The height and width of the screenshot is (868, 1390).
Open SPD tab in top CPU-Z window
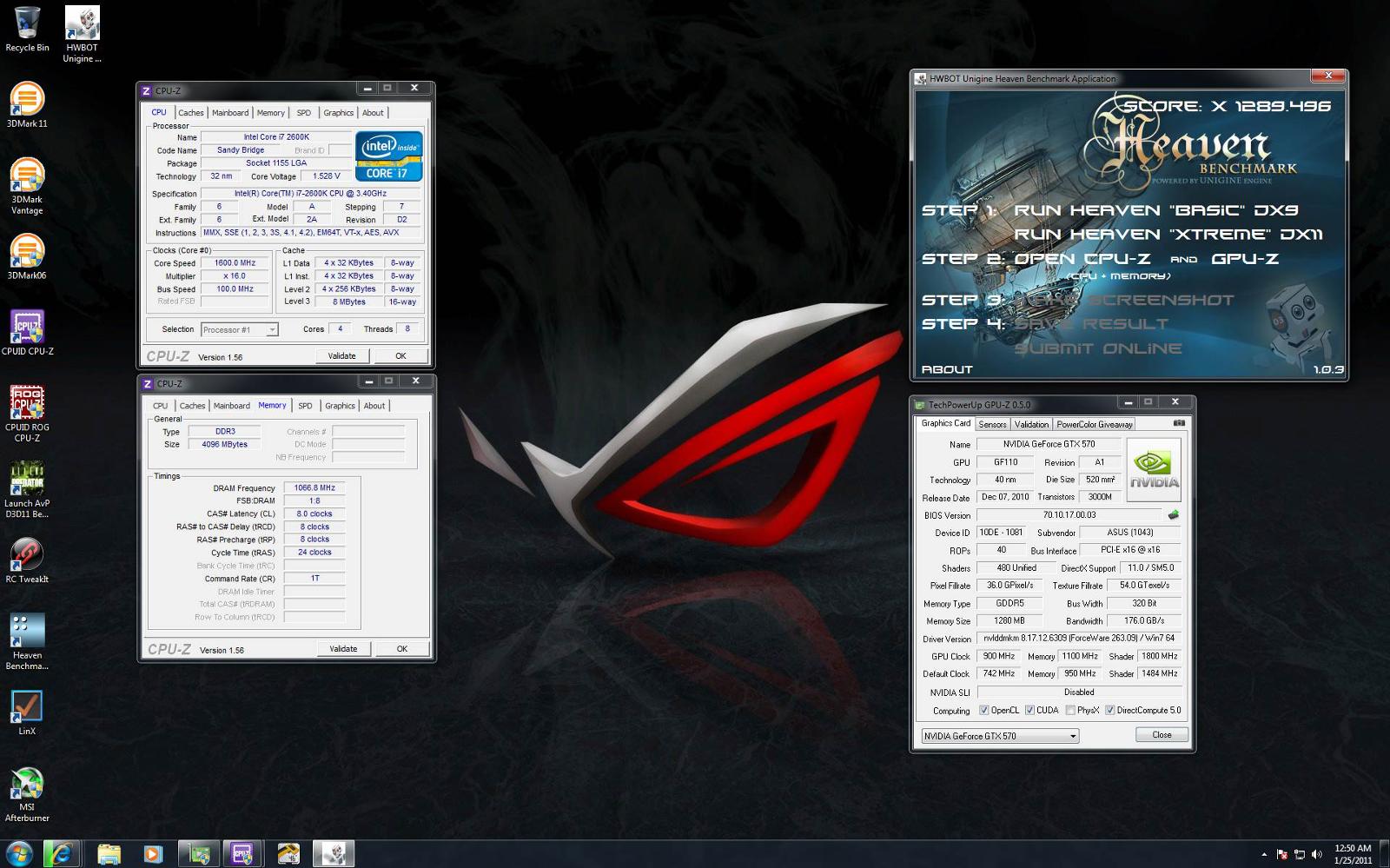pos(303,113)
